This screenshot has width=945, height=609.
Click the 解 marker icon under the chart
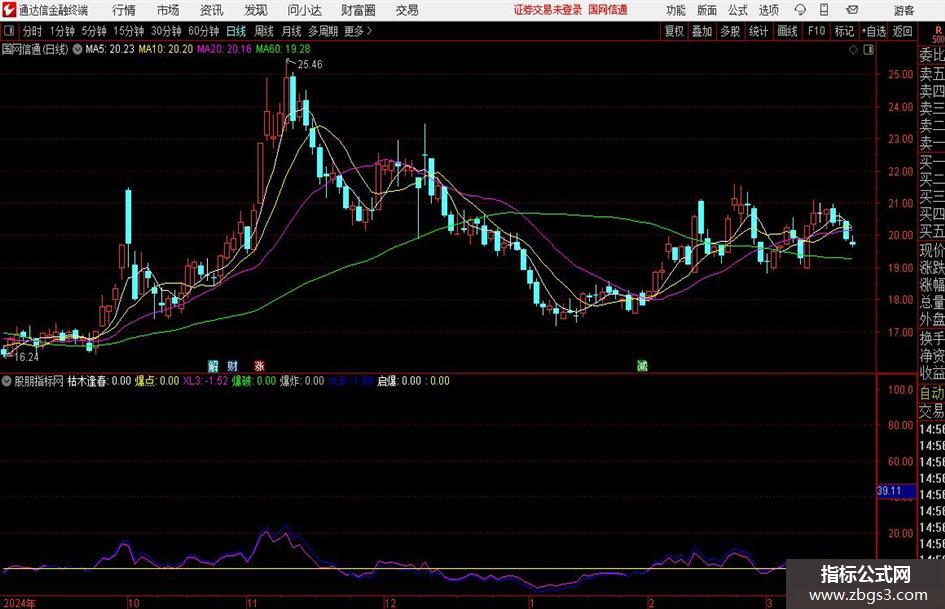tap(213, 365)
